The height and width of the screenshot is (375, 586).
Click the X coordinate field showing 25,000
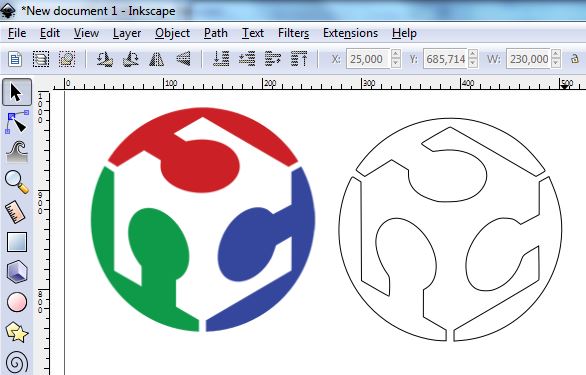pos(368,59)
